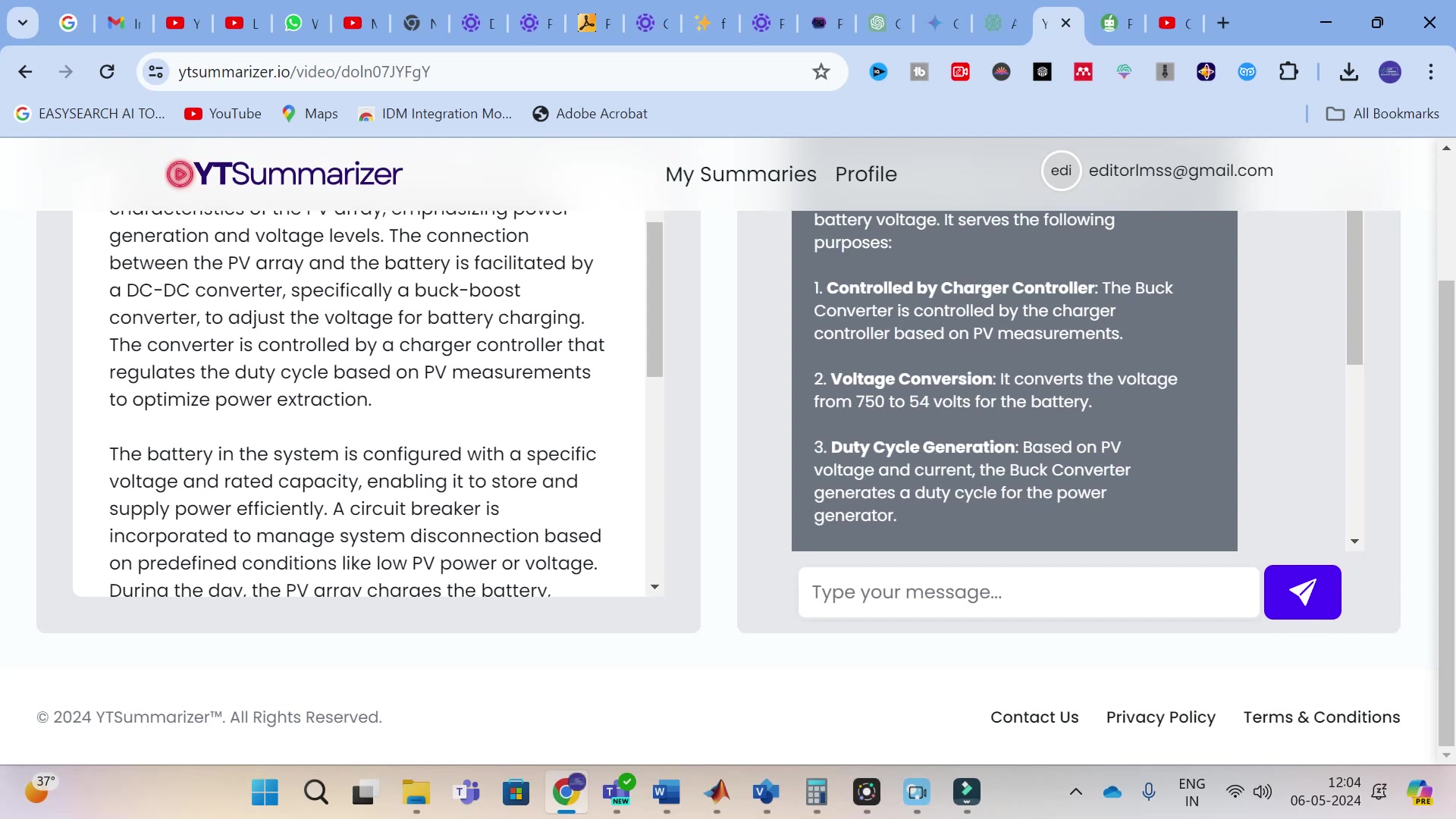Viewport: 1456px width, 819px height.
Task: Open site information icon in address bar
Action: [x=155, y=72]
